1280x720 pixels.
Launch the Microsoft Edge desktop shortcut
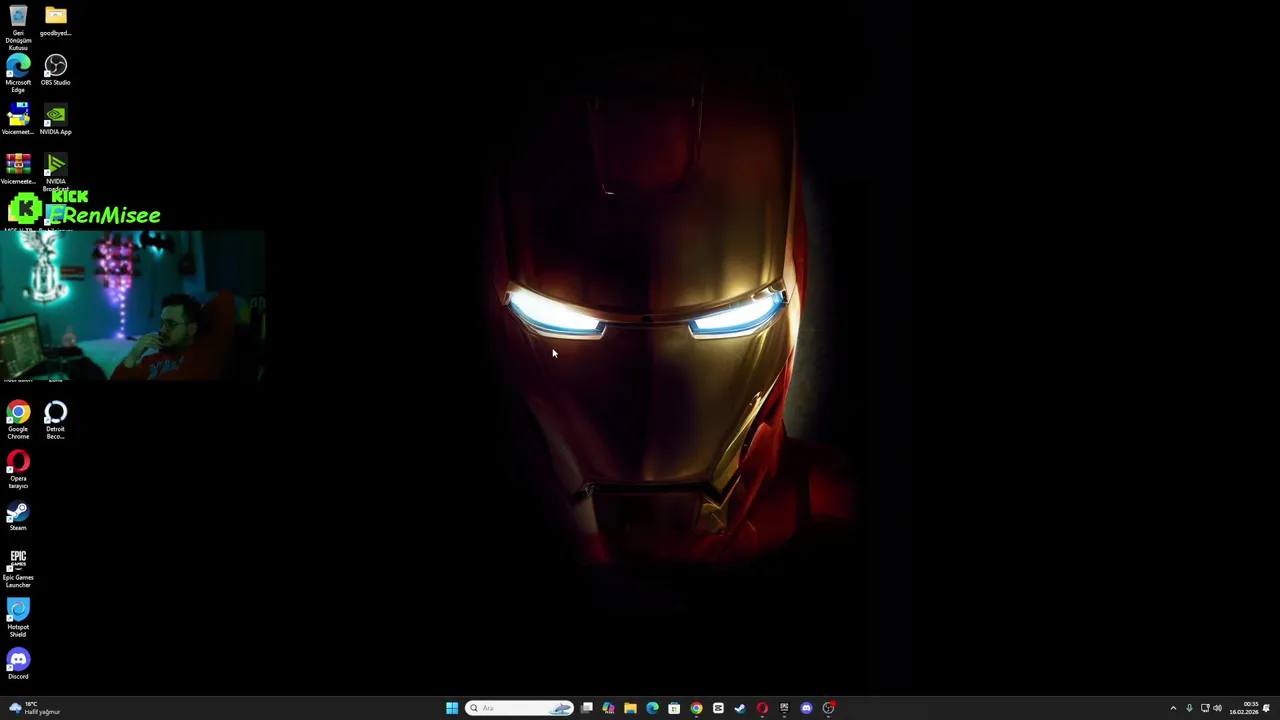(x=18, y=75)
